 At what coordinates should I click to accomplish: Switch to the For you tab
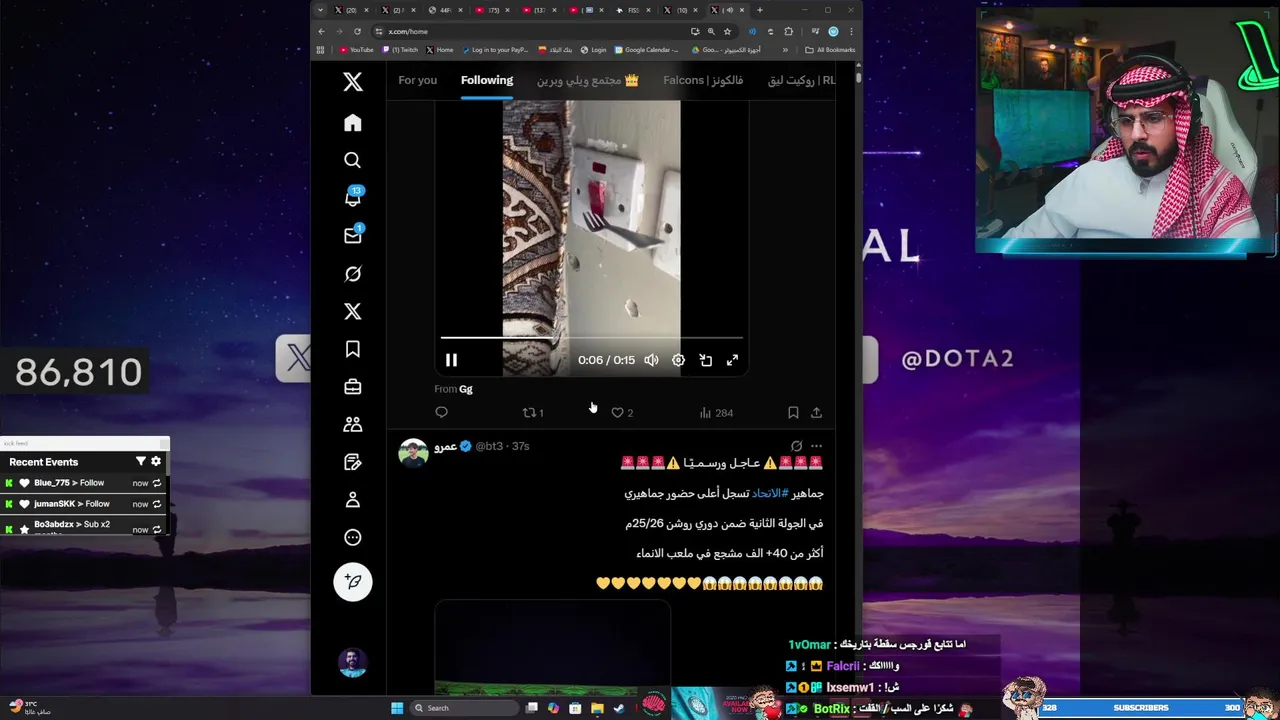(418, 80)
